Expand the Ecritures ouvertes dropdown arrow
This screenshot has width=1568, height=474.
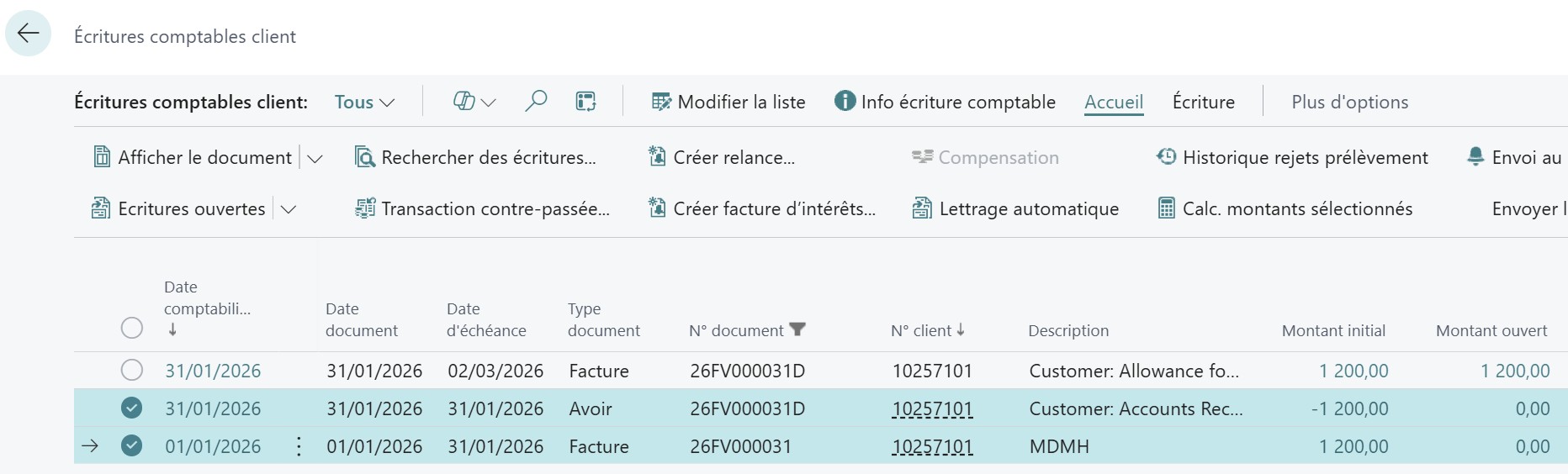pyautogui.click(x=289, y=210)
